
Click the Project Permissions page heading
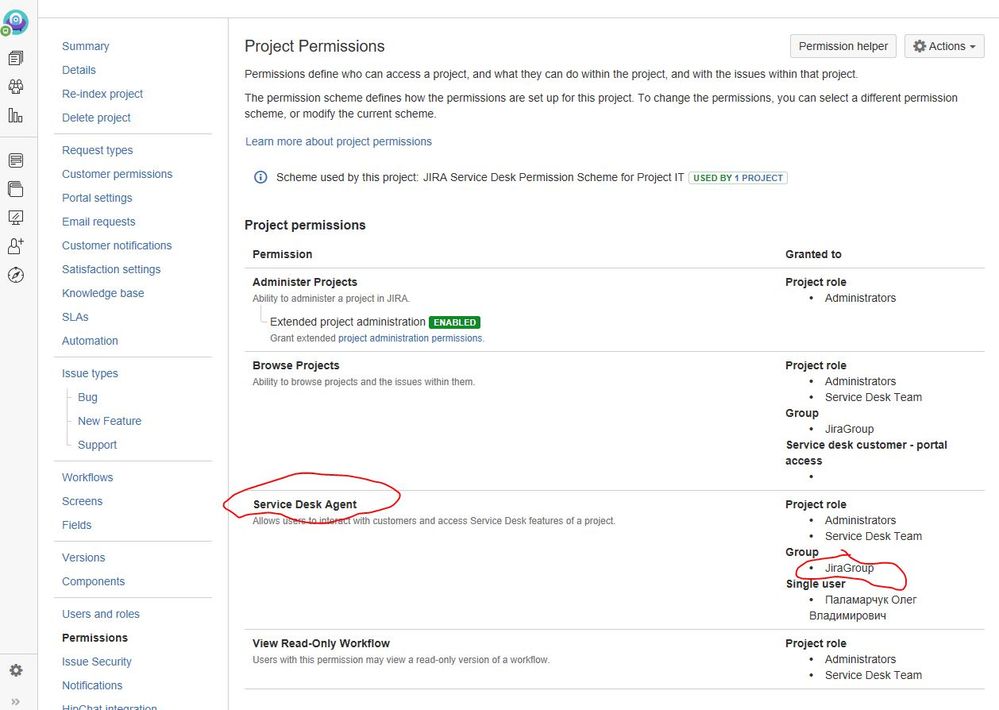[315, 46]
